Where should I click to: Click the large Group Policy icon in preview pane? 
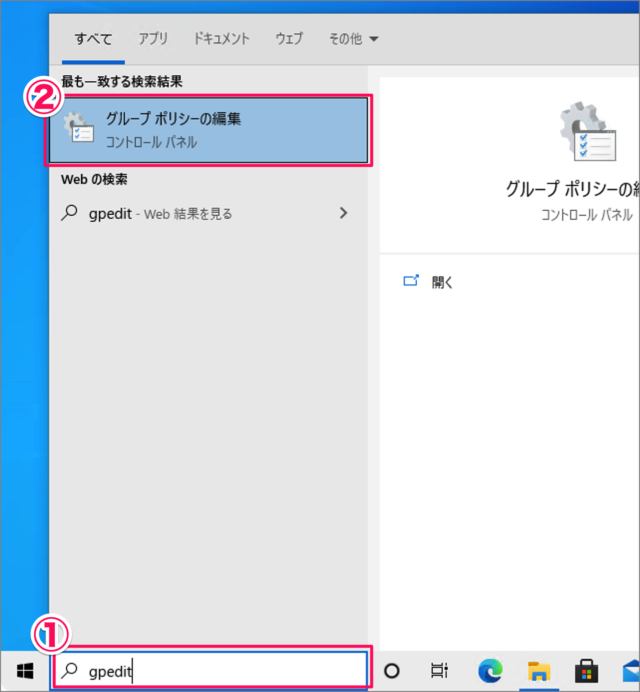point(586,132)
